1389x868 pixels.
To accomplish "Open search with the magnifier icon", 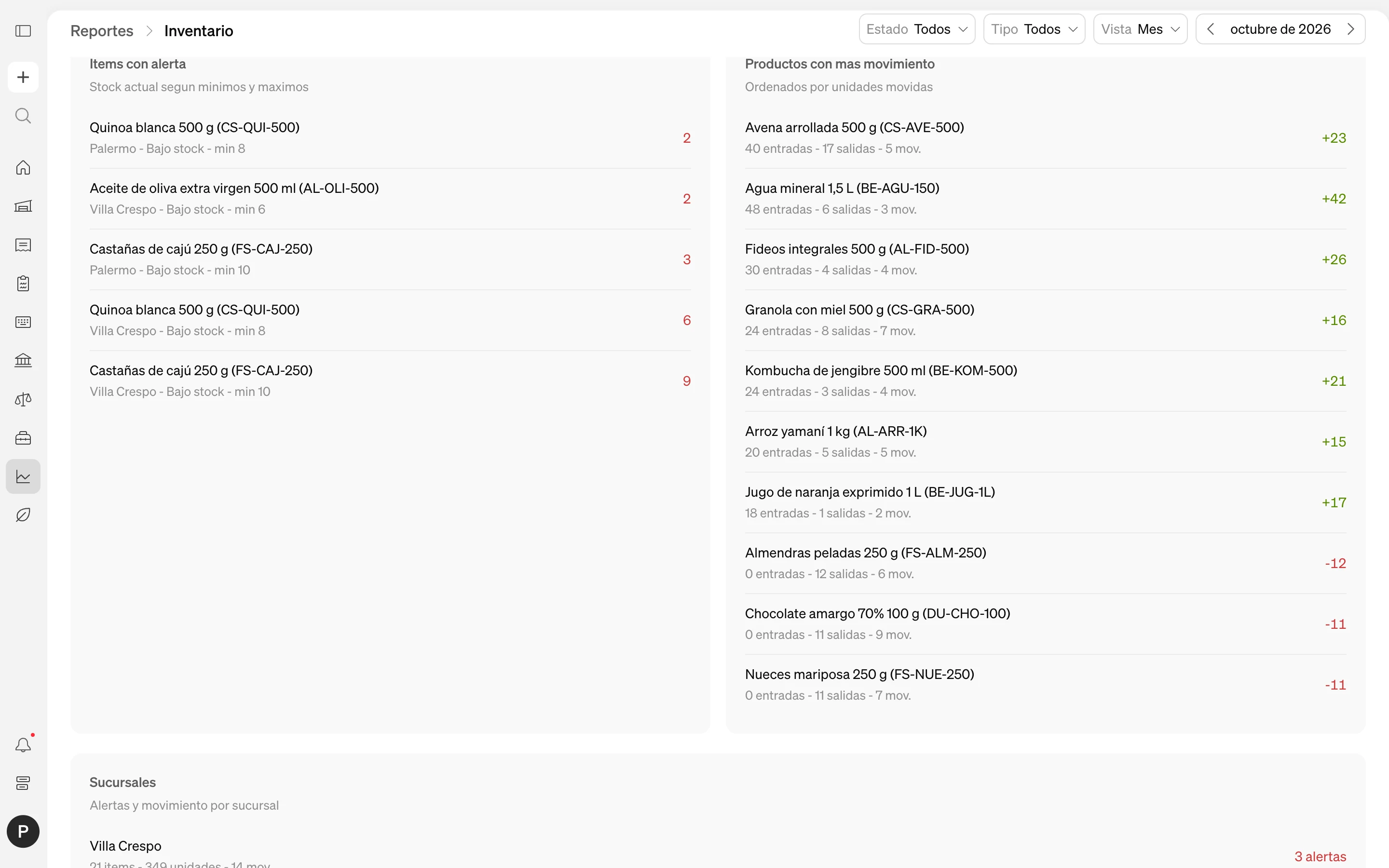I will (x=23, y=116).
